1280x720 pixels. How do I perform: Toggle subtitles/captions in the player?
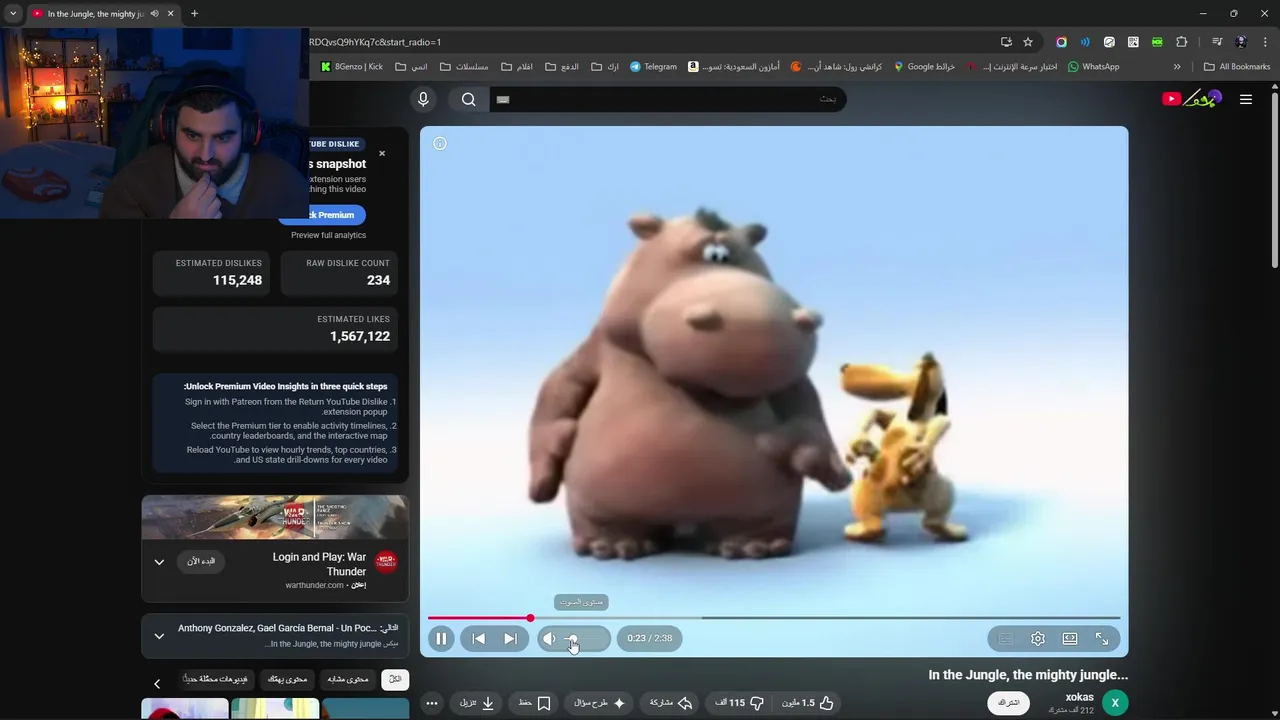click(1006, 638)
